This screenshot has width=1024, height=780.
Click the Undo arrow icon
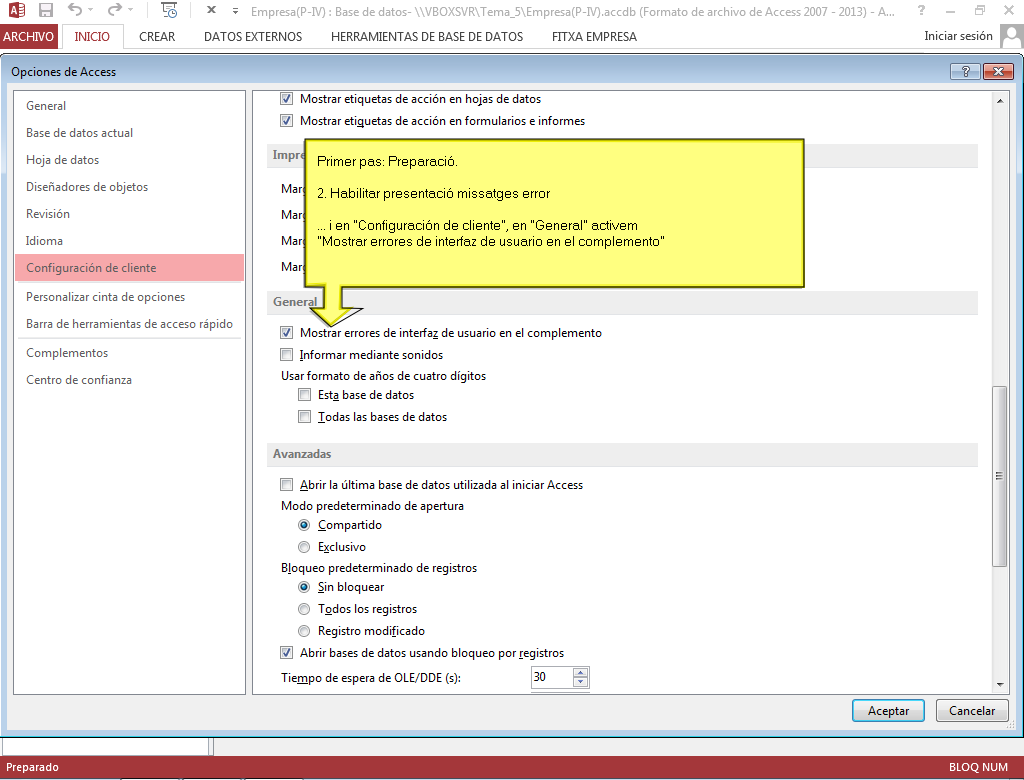pos(75,10)
